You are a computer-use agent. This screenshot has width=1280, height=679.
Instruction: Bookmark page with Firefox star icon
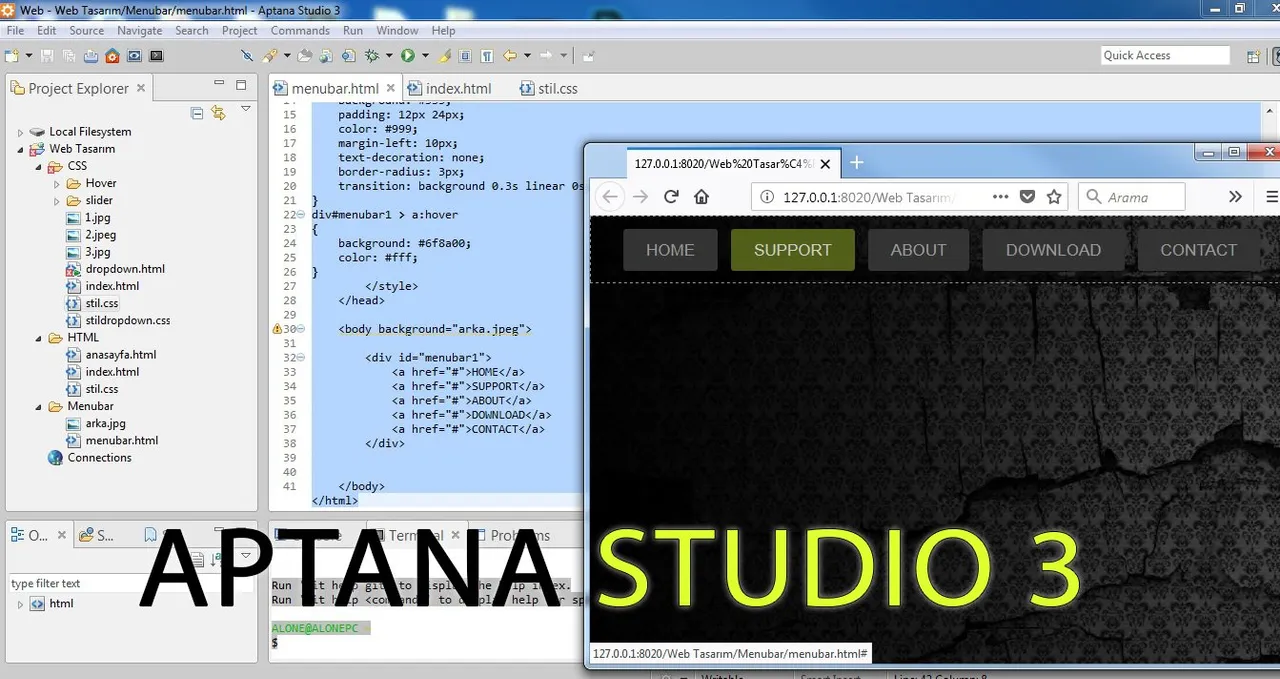pos(1054,197)
